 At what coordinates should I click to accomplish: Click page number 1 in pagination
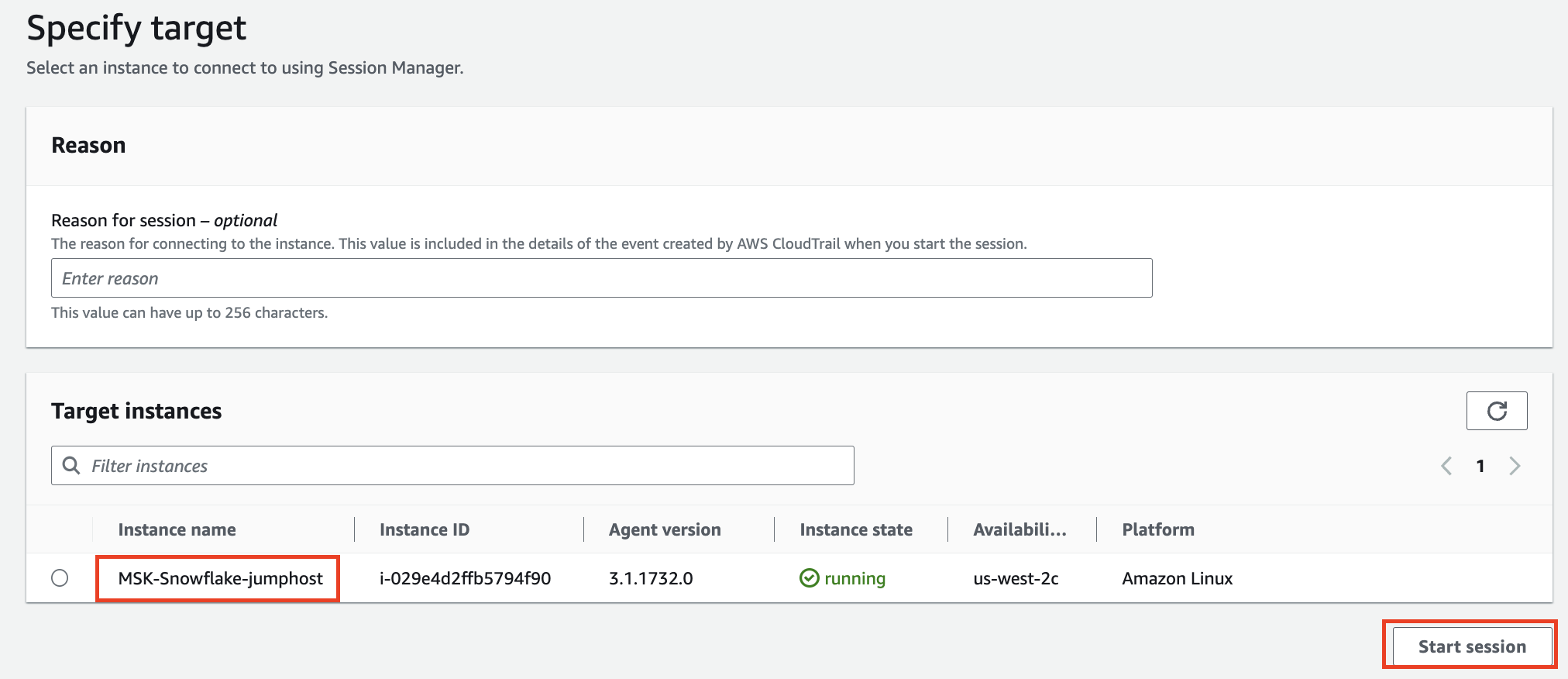click(1480, 466)
